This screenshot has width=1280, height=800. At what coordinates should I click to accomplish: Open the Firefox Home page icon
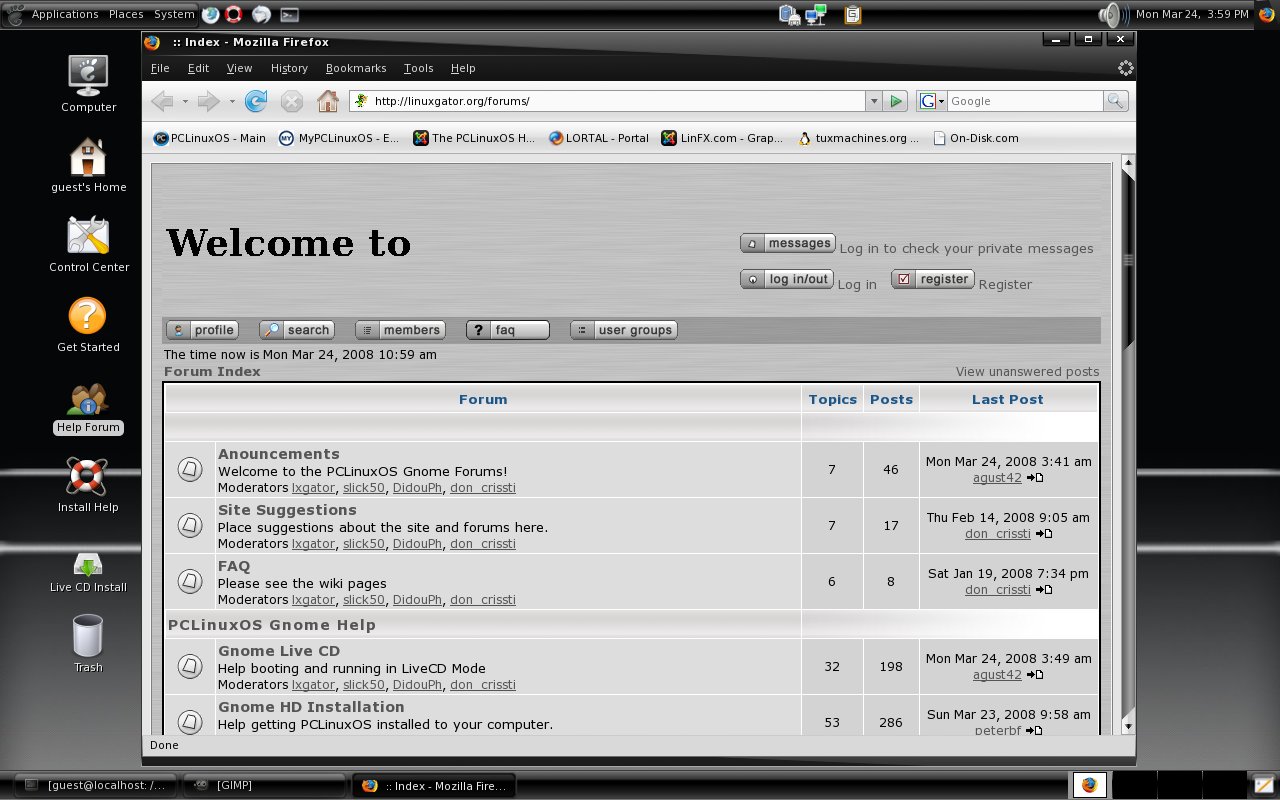[327, 101]
